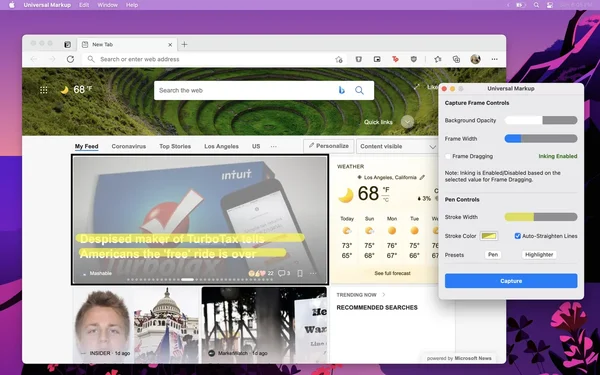Click the Personalize button
The width and height of the screenshot is (600, 375).
point(329,146)
